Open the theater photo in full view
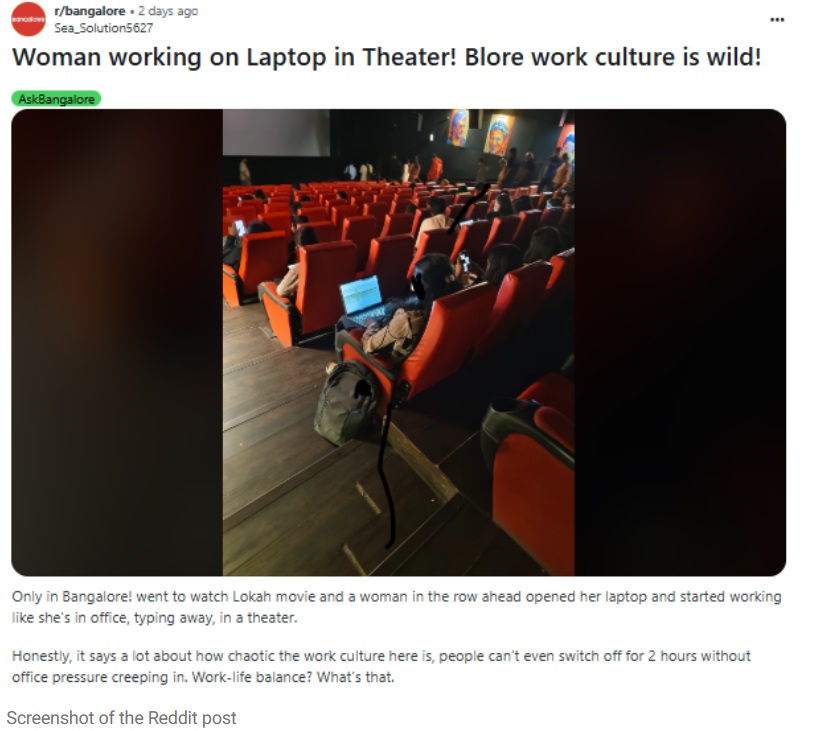Screen dimensions: 829x731 point(398,343)
